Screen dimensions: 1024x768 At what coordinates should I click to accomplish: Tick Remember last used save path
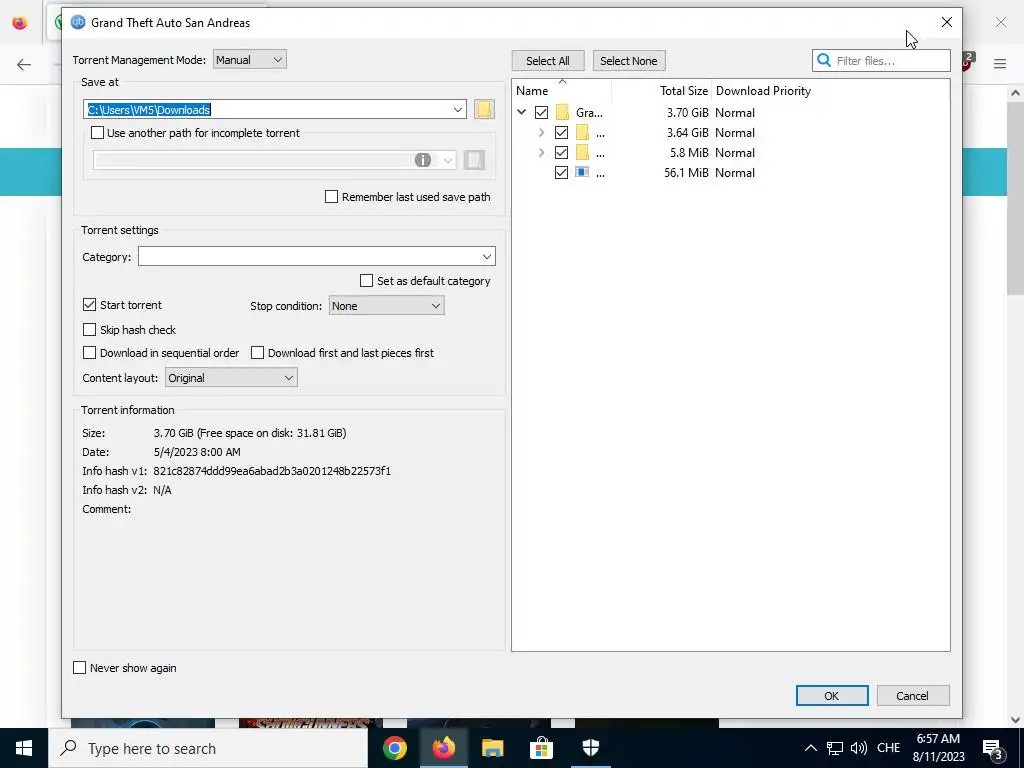[332, 197]
